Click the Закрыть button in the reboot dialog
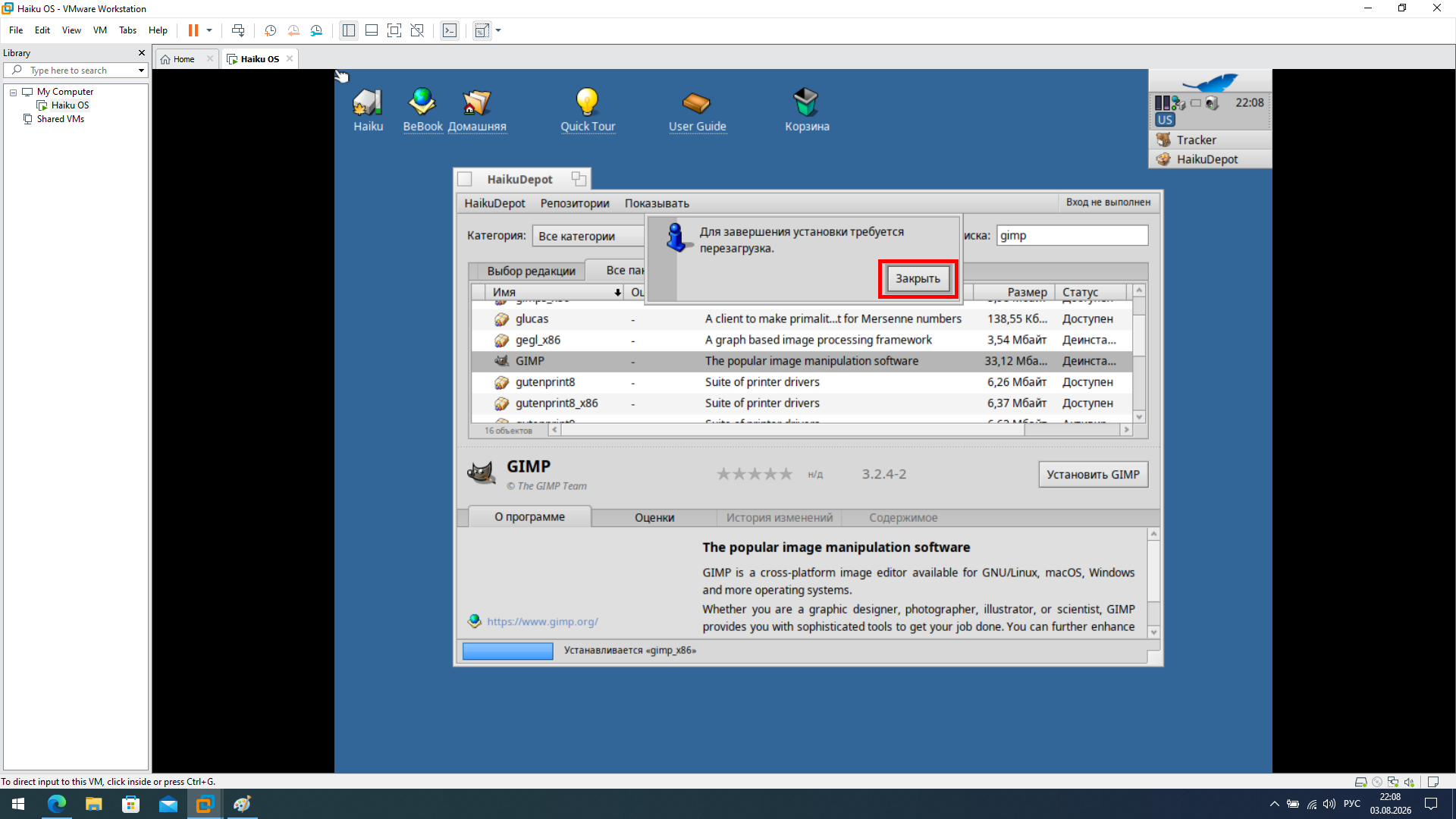The height and width of the screenshot is (819, 1456). coord(918,278)
